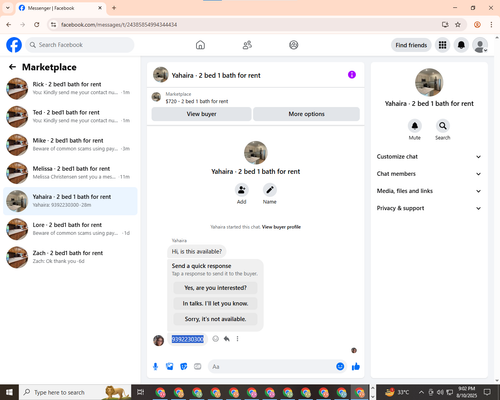The height and width of the screenshot is (400, 500).
Task: Select Yahaira chat in the list
Action: point(70,201)
